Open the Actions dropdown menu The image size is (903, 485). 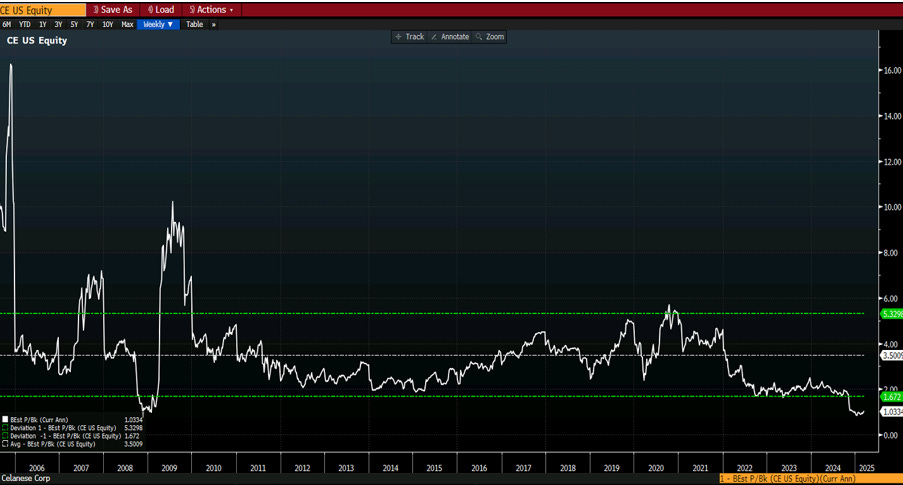211,10
